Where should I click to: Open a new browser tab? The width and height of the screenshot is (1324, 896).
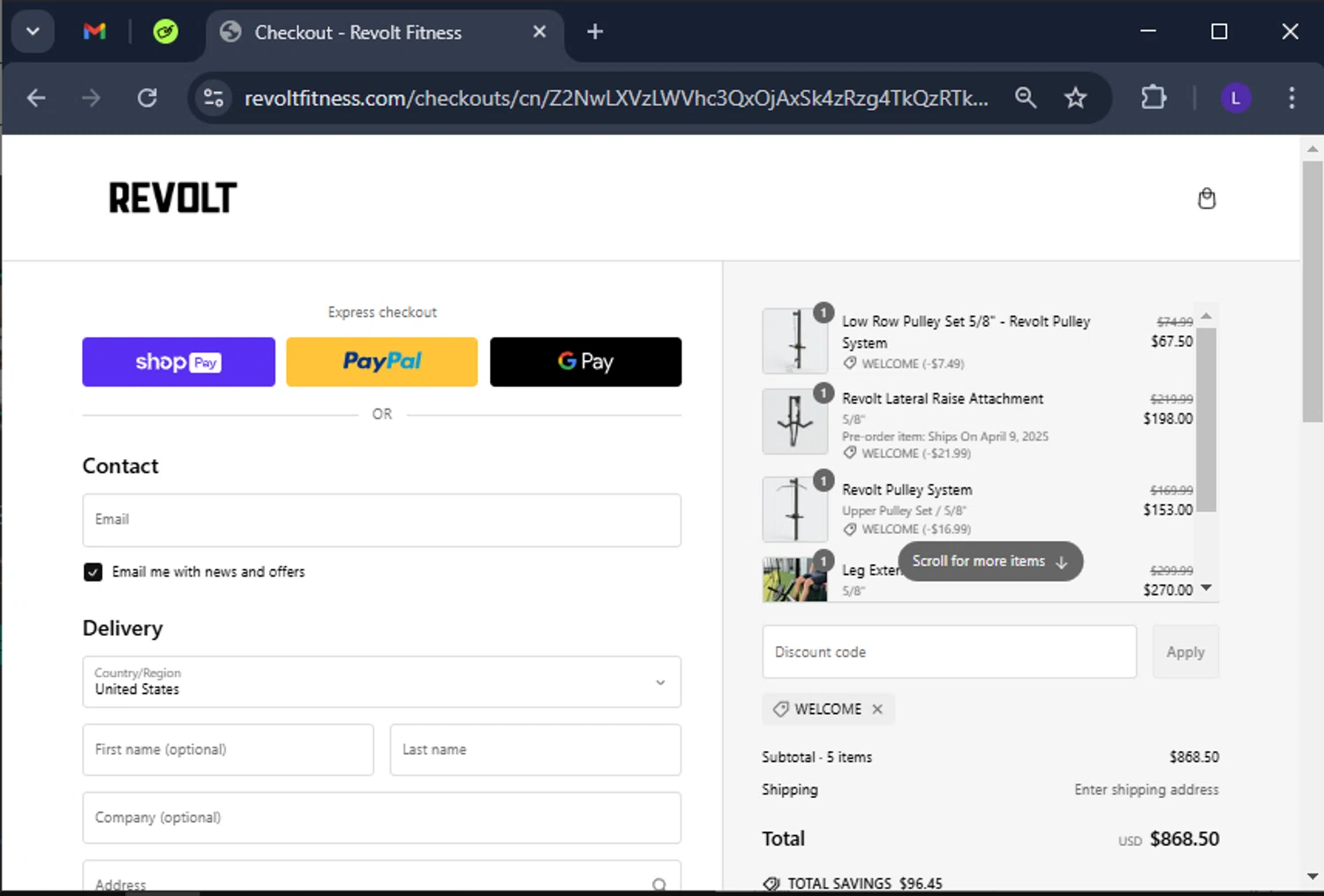595,32
